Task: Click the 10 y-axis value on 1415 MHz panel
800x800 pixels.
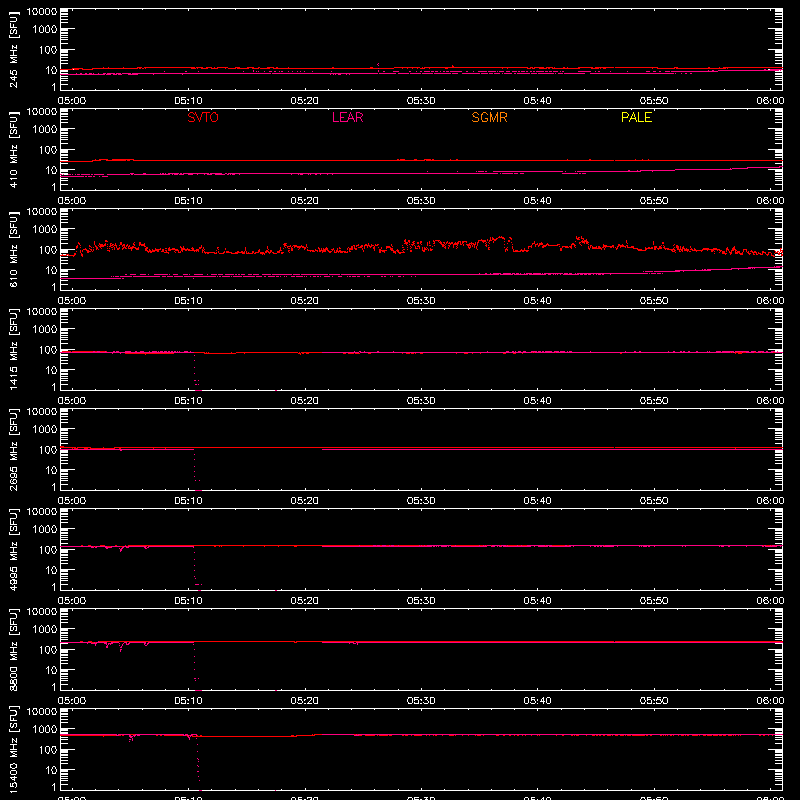Action: [x=51, y=370]
